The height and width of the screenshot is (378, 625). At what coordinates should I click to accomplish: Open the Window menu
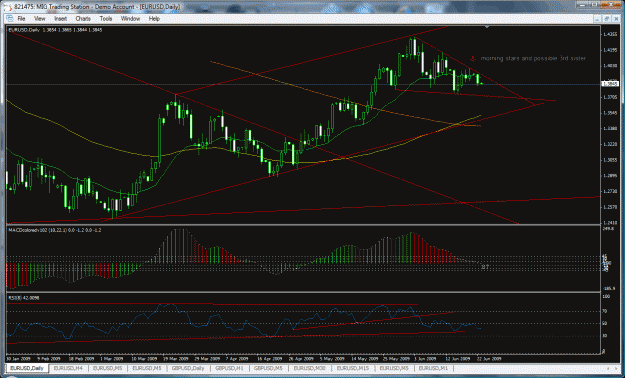(130, 19)
